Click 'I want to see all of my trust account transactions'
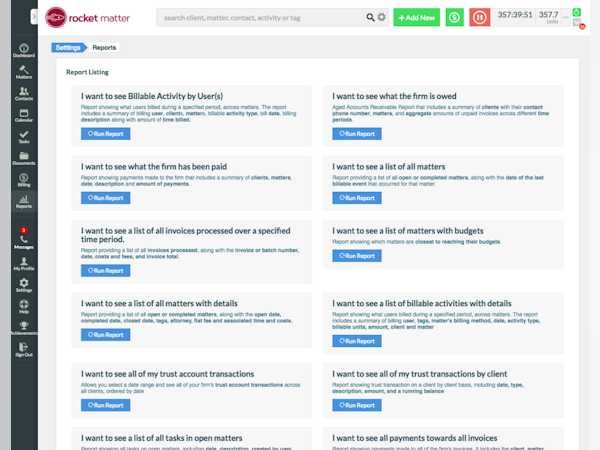The image size is (600, 450). click(167, 374)
